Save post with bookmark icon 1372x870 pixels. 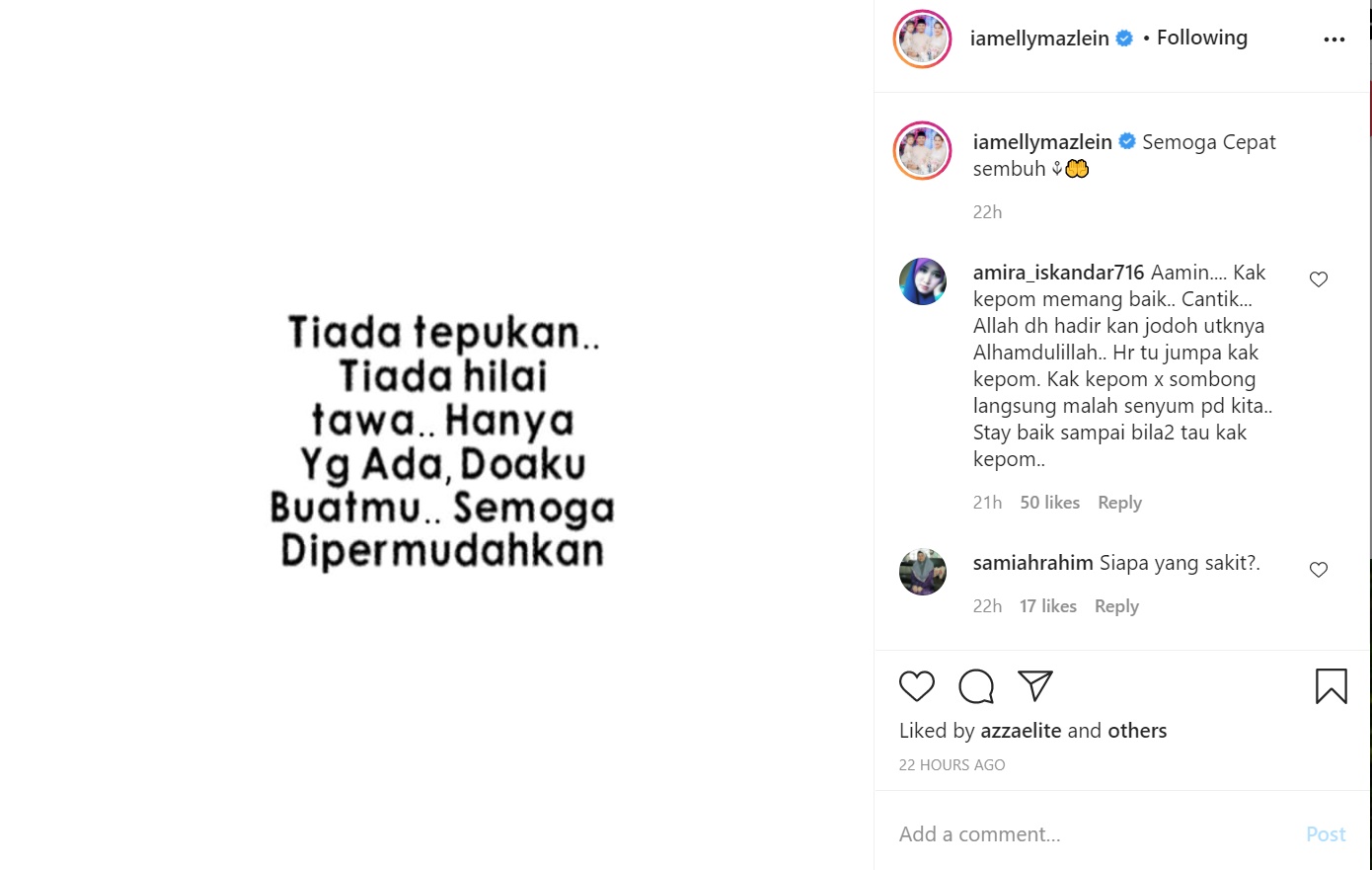pos(1331,686)
